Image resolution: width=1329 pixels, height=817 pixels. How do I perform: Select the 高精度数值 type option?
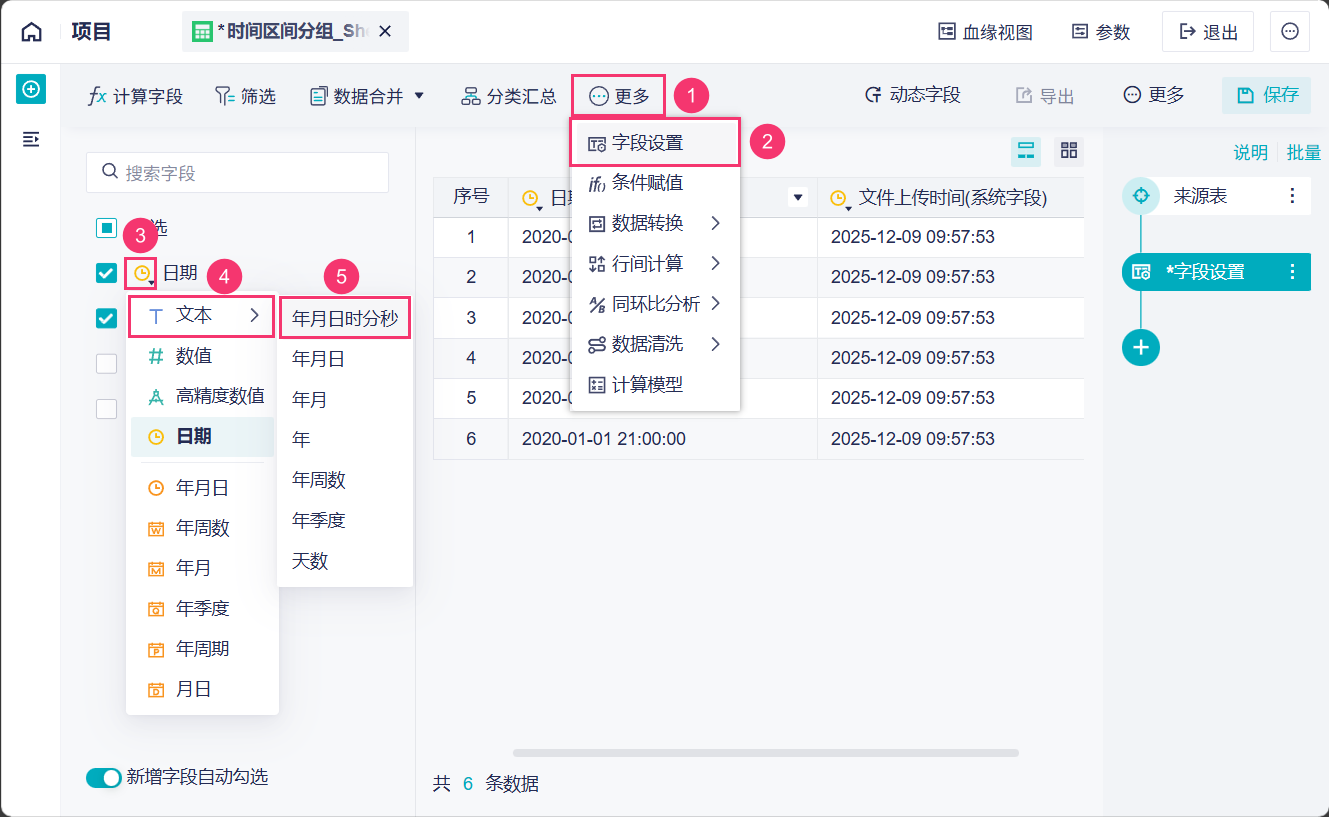tap(202, 396)
